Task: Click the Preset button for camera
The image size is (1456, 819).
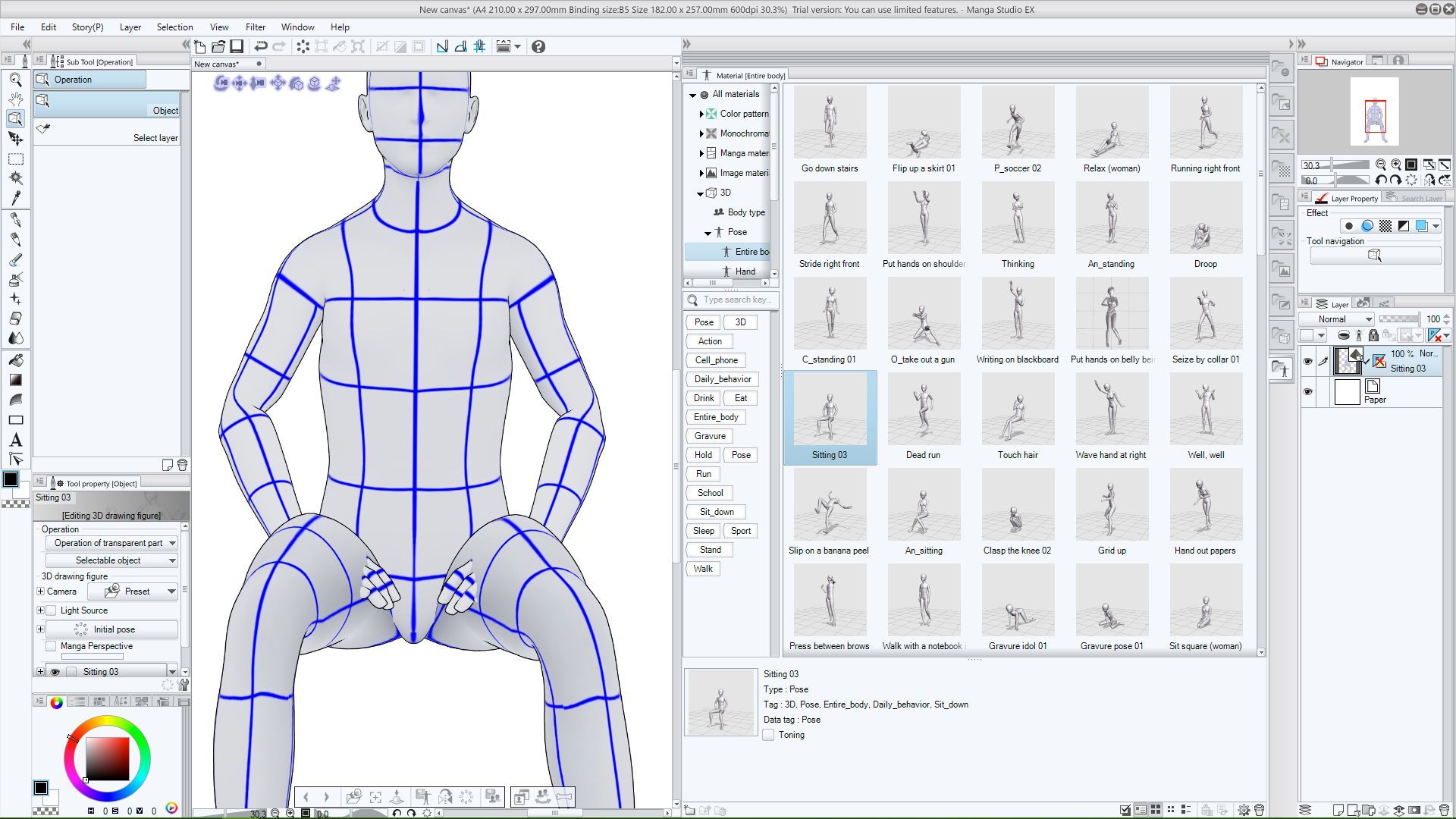Action: tap(137, 591)
